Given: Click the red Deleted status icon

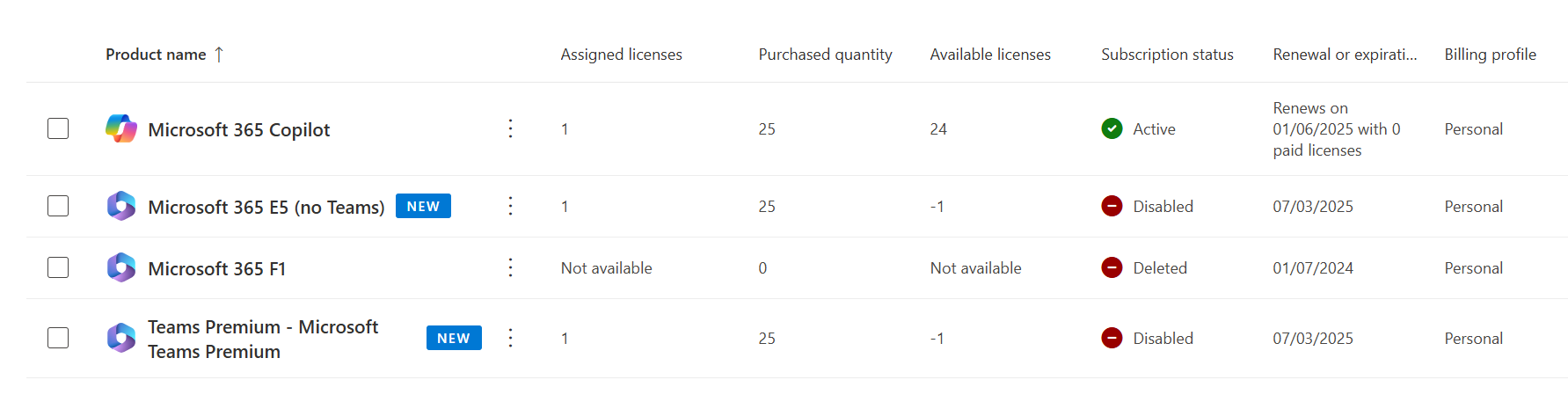Looking at the screenshot, I should coord(1112,267).
